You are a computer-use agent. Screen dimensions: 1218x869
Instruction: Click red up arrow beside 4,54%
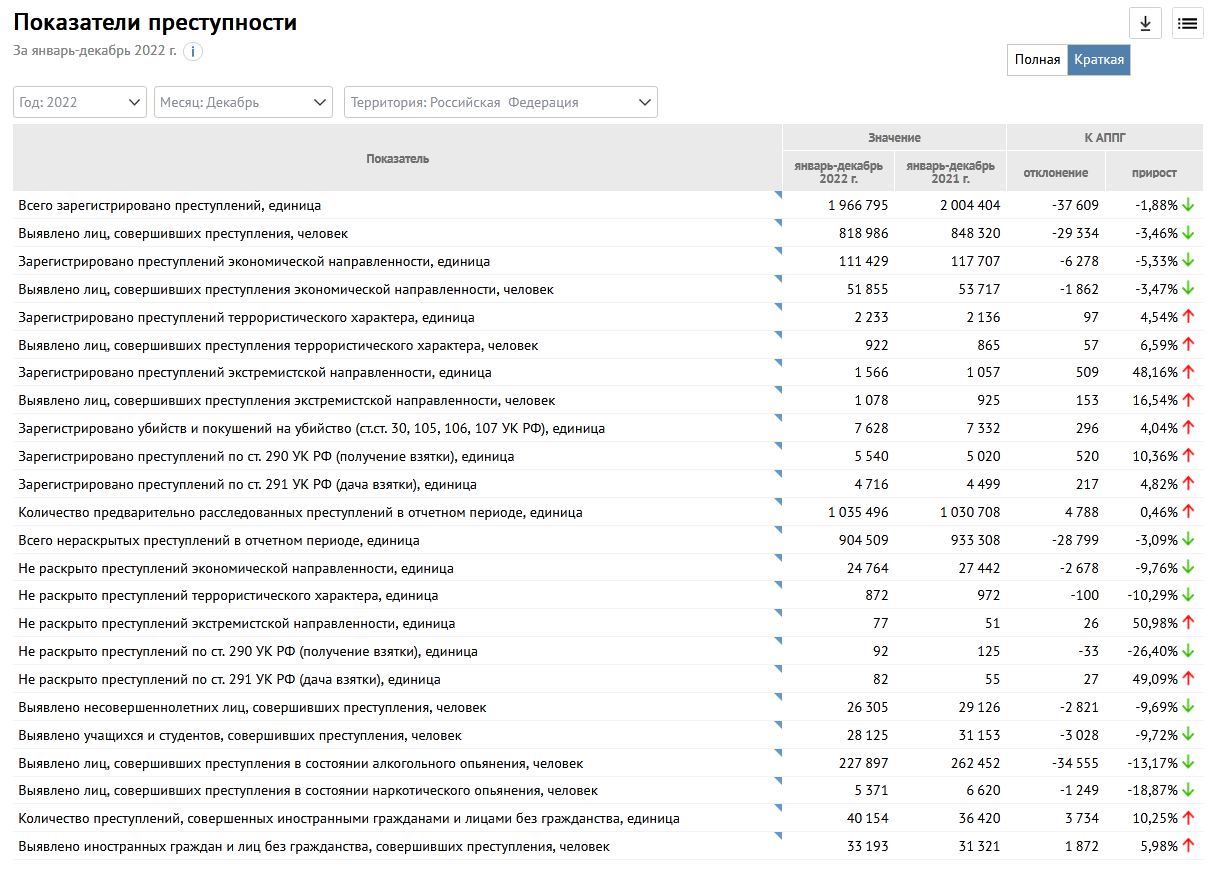coord(1188,317)
